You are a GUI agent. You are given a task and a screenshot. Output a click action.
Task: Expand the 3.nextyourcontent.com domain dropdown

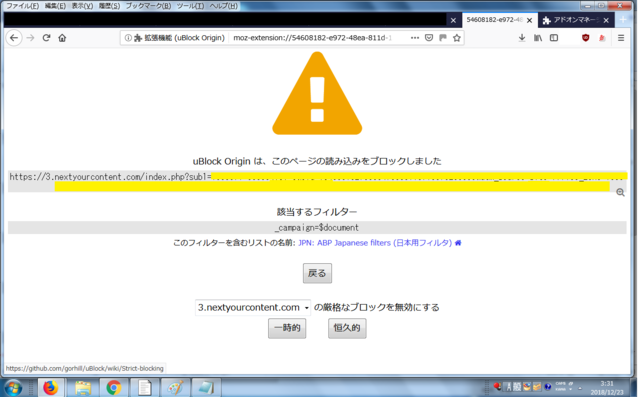[x=253, y=307]
